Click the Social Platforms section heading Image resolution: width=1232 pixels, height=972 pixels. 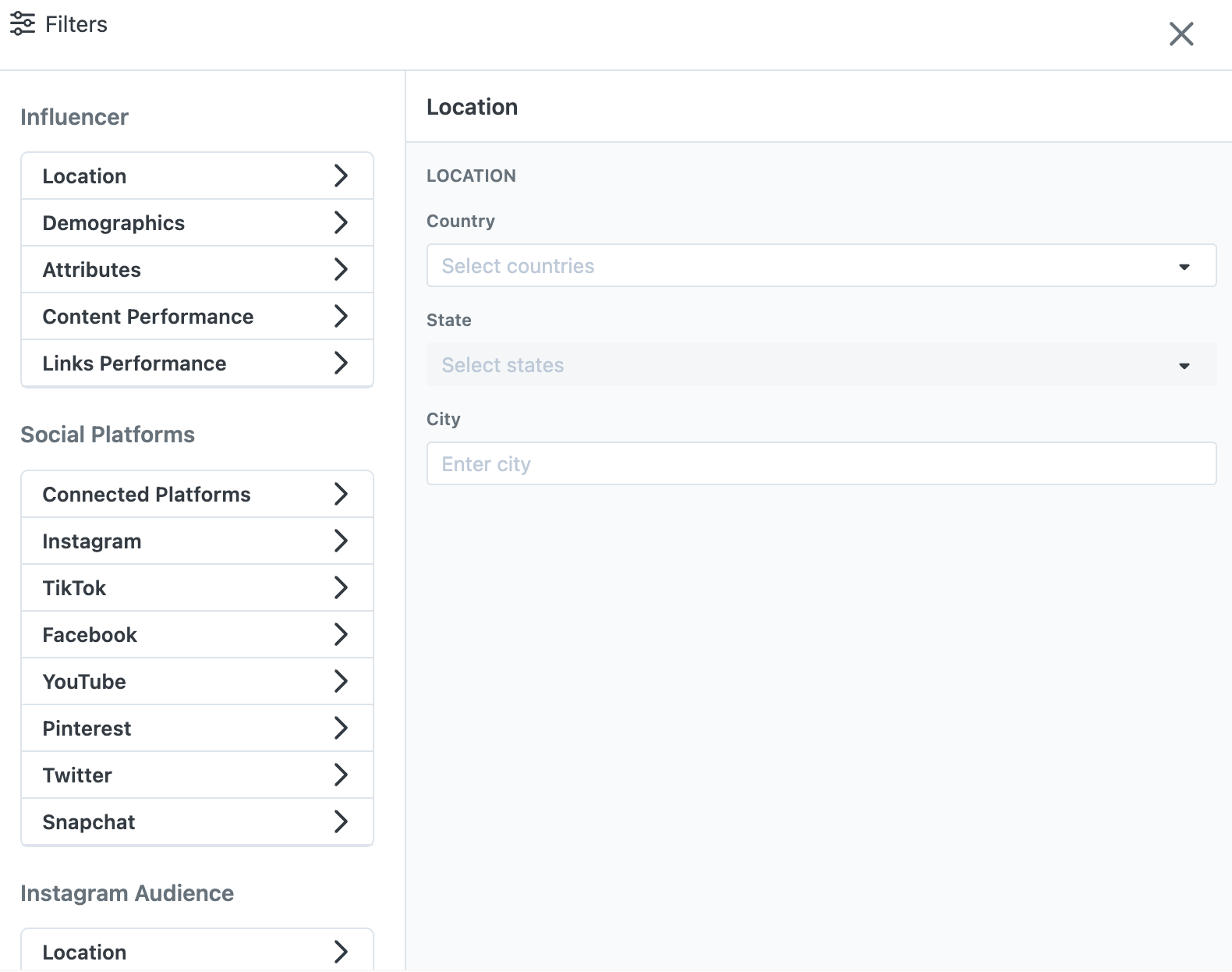(108, 435)
